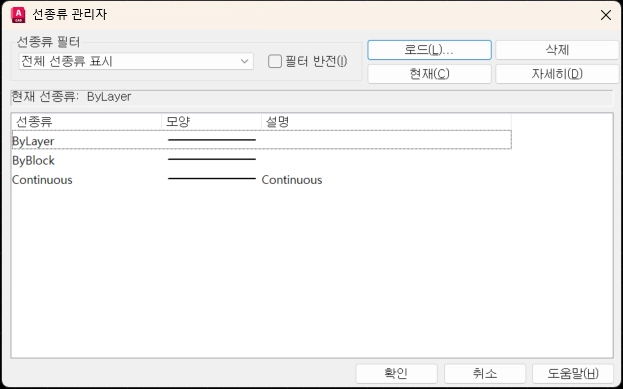Sort by the 선종류 column header
Image resolution: width=623 pixels, height=389 pixels.
[87, 122]
